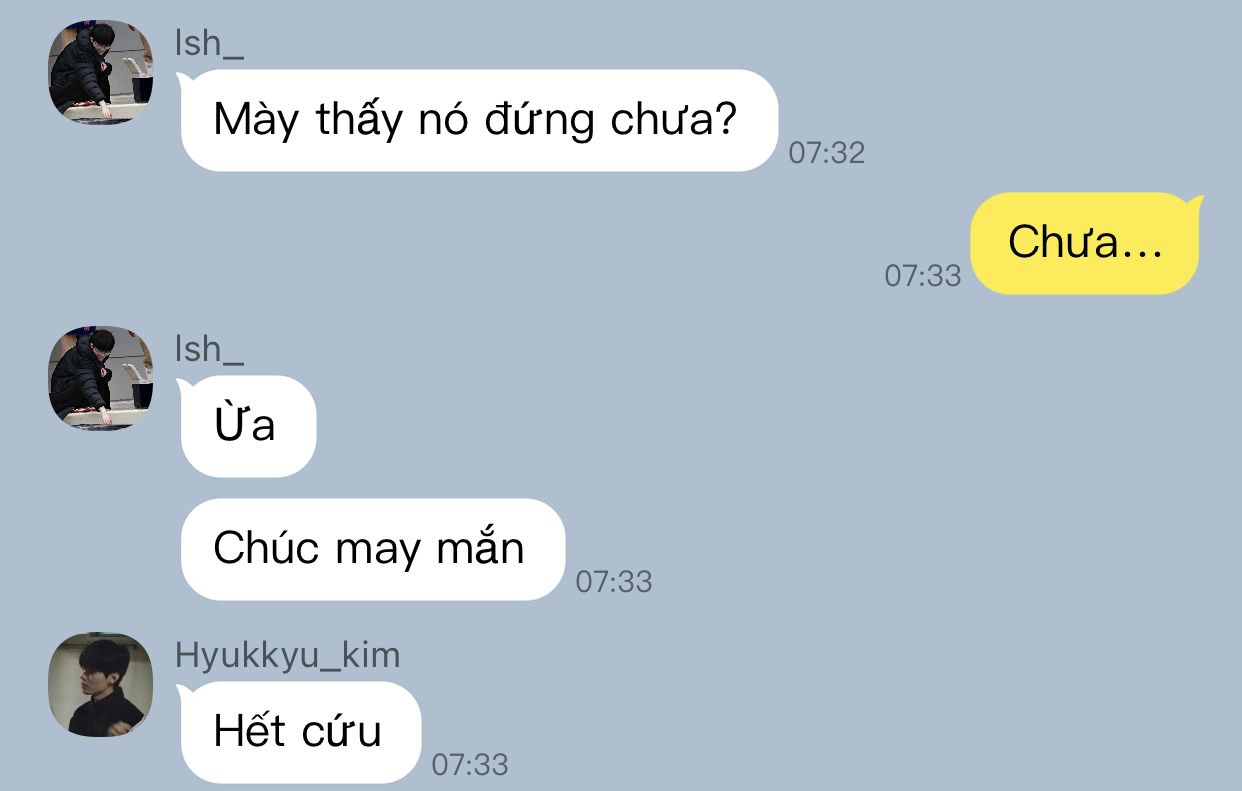Click the question mark in first message
Screen dimensions: 1242x791
click(x=726, y=119)
